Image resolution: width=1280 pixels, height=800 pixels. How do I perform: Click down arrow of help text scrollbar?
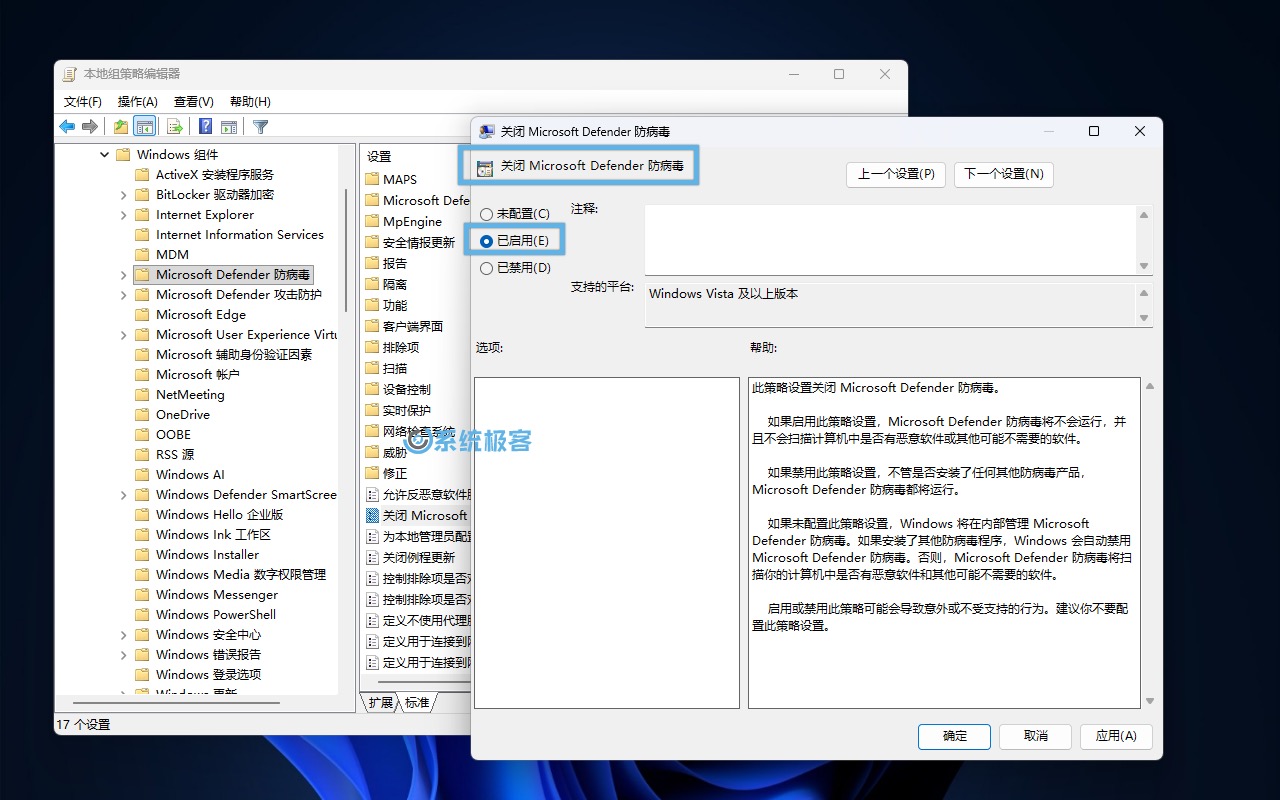pos(1149,701)
